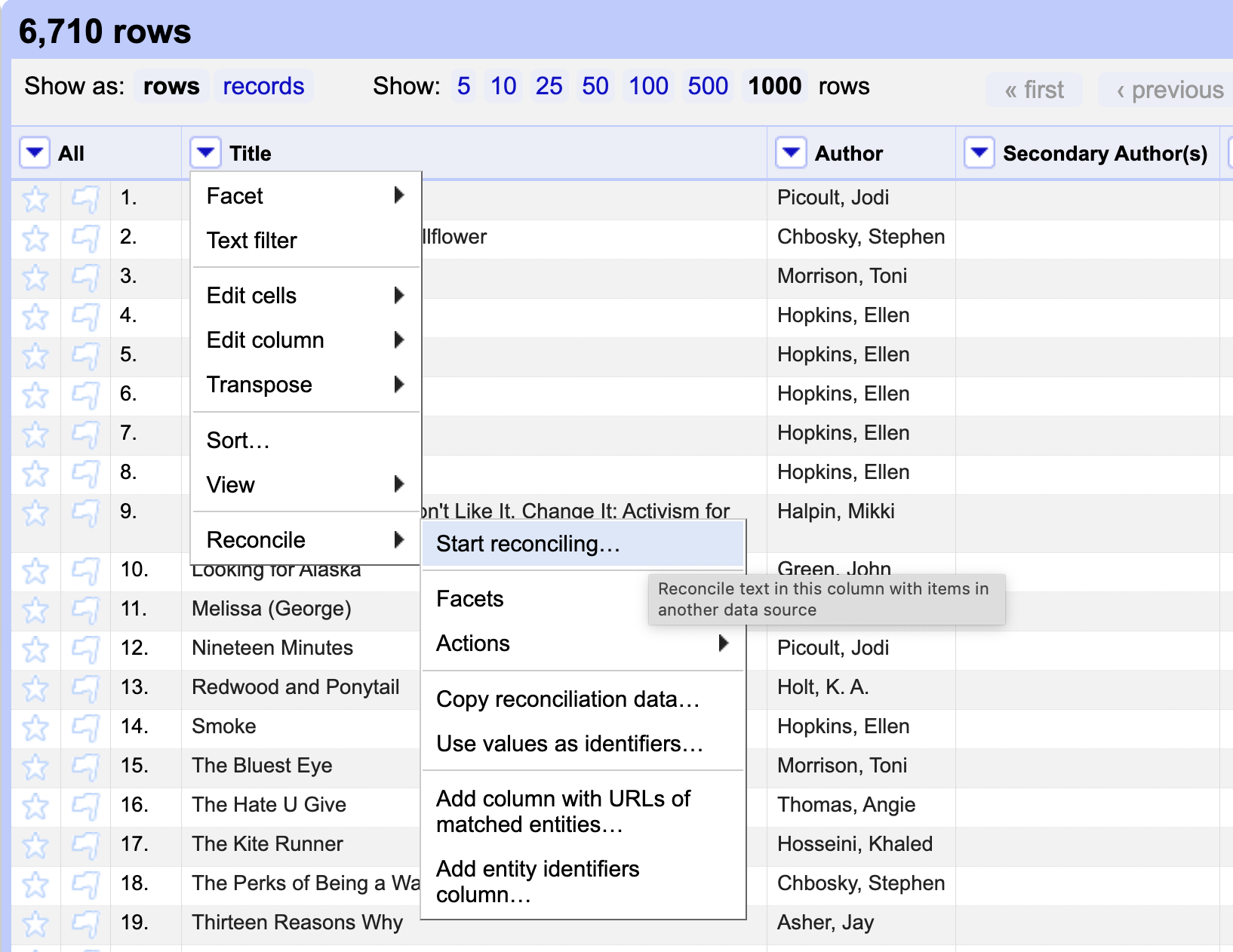Show 50 rows per page

tap(595, 87)
